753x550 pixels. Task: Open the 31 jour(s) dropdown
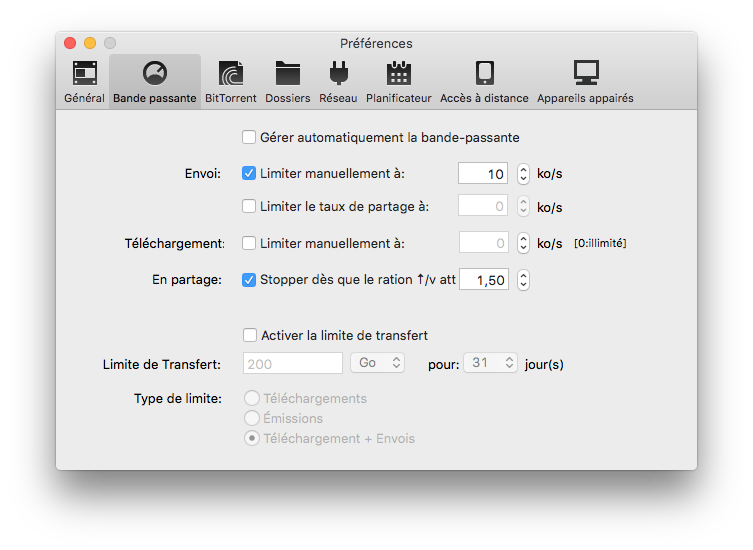coord(490,363)
